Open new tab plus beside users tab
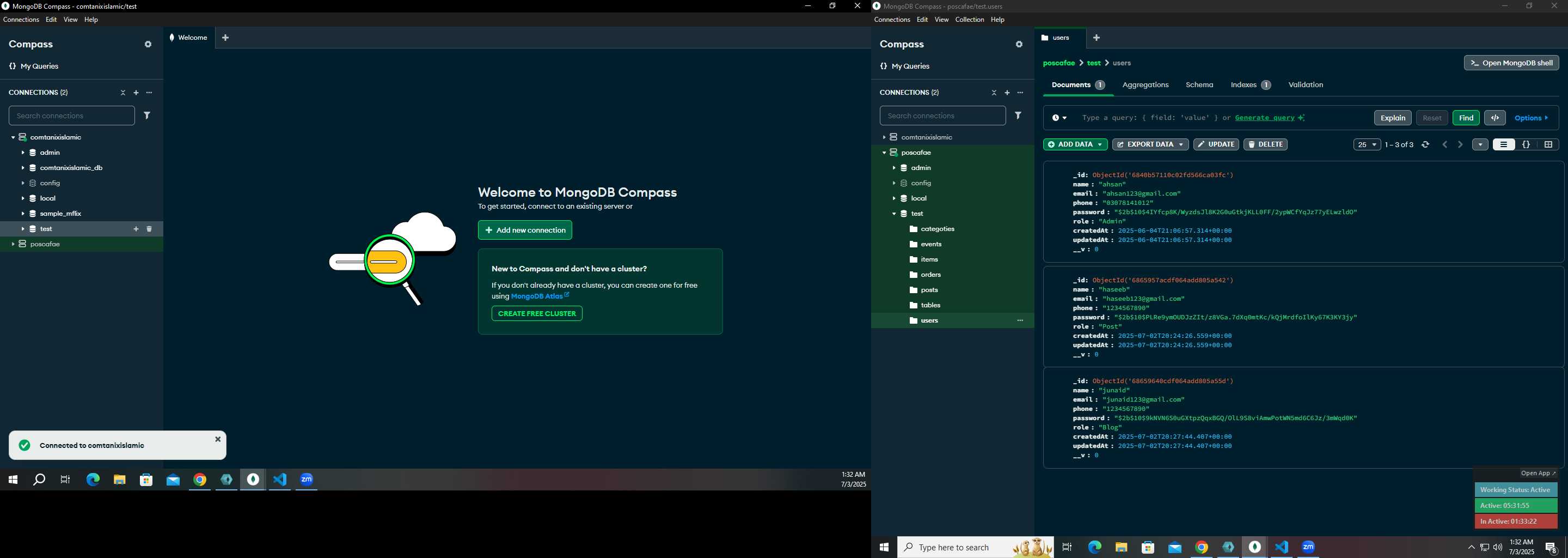 [1097, 38]
